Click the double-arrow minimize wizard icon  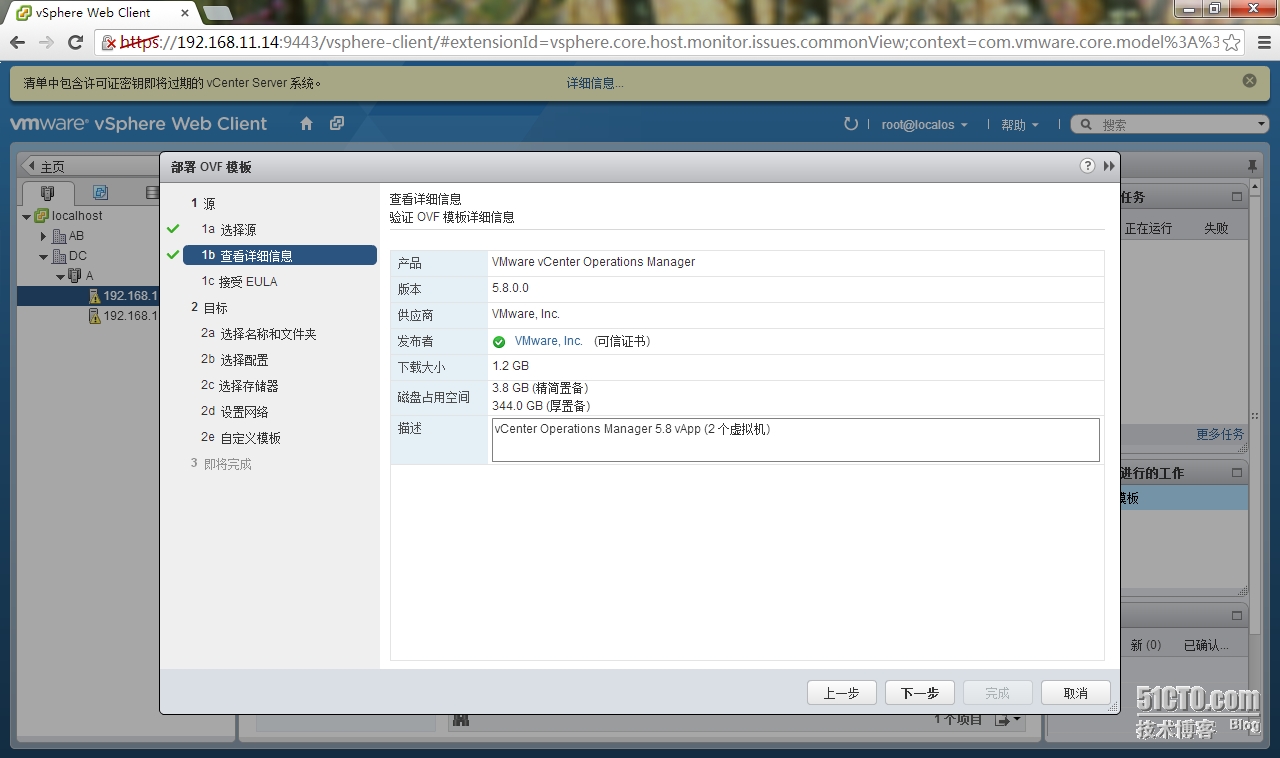(x=1109, y=166)
